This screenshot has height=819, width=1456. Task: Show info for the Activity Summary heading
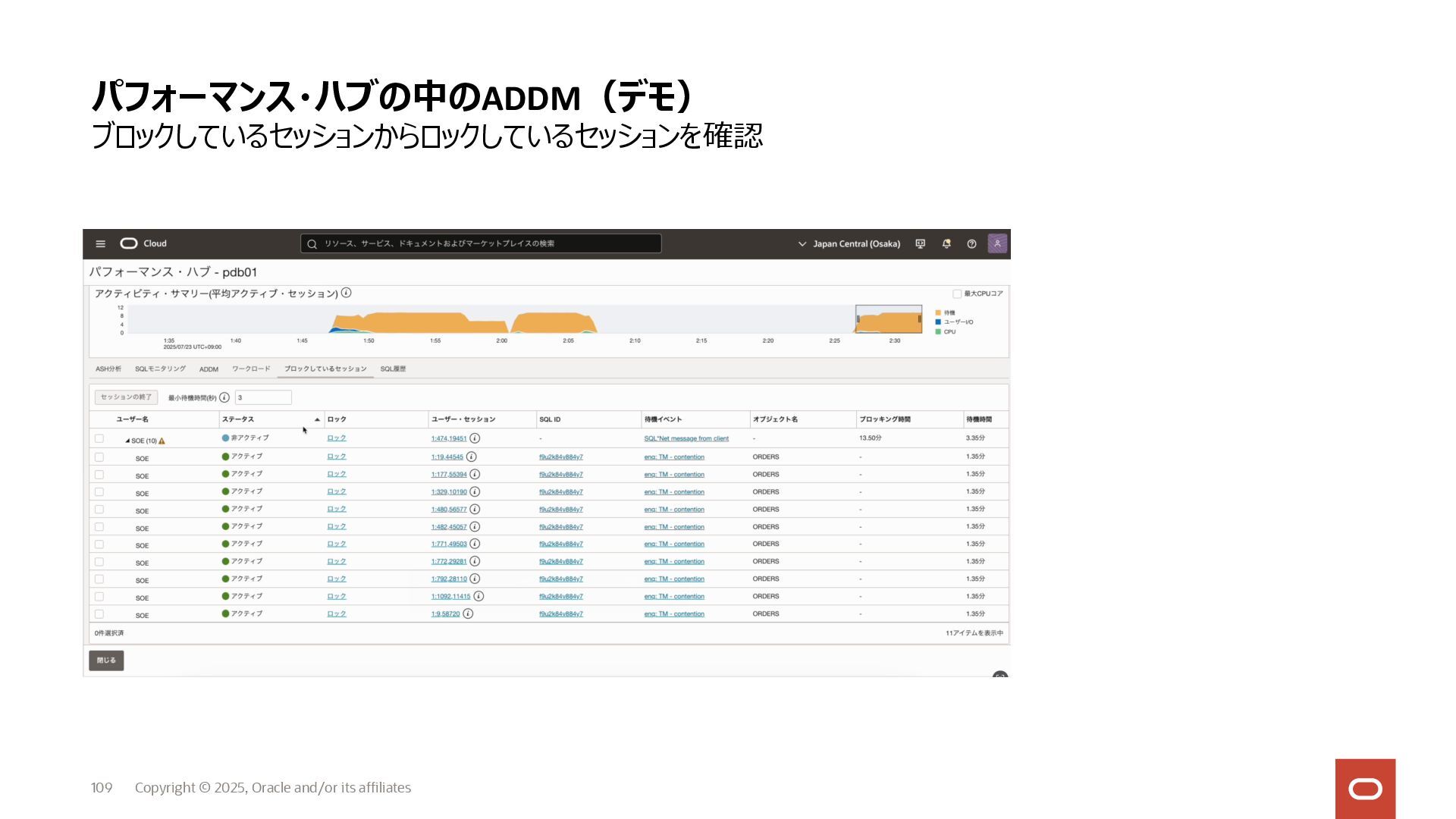coord(346,293)
